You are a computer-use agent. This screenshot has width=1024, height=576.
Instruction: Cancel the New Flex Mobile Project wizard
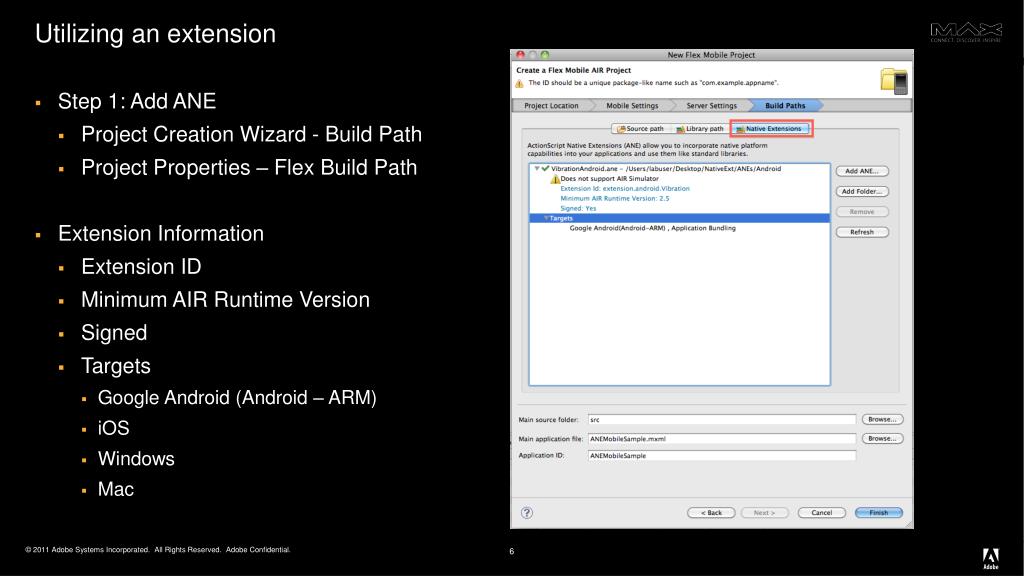click(x=822, y=513)
